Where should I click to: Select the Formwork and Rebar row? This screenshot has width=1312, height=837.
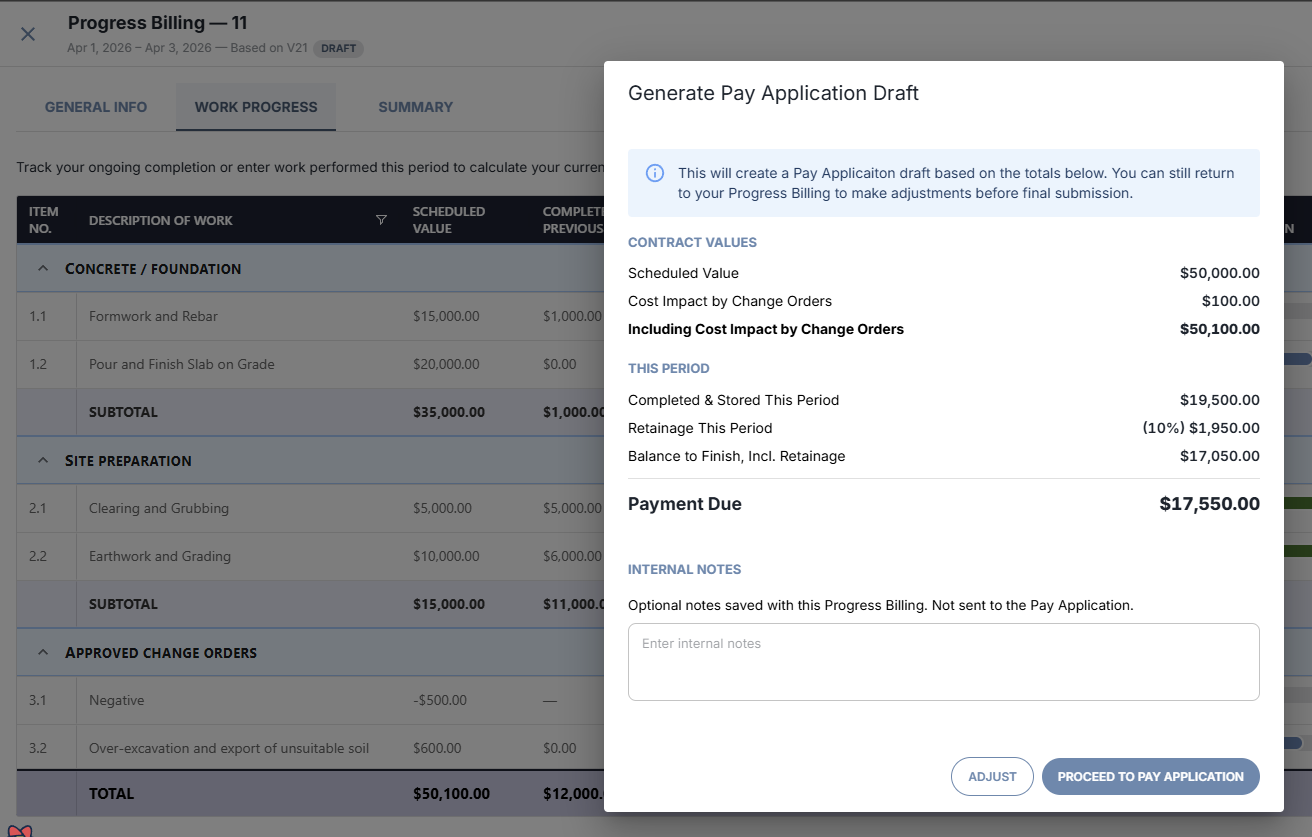[310, 316]
